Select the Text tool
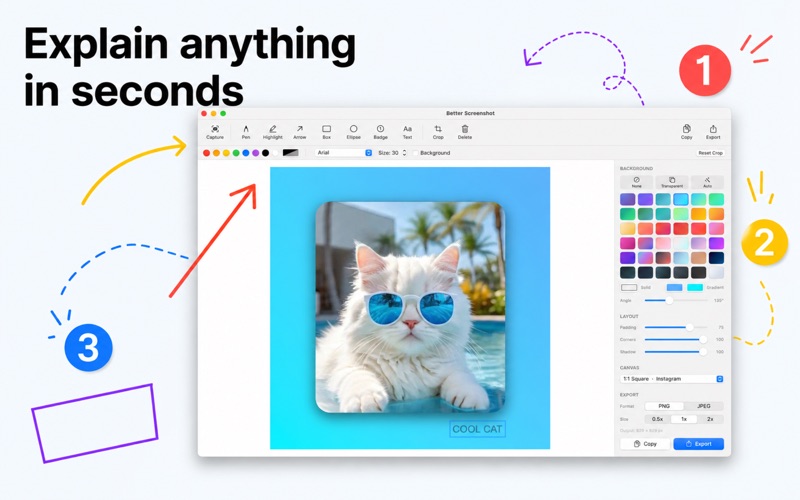The height and width of the screenshot is (500, 800). (407, 132)
